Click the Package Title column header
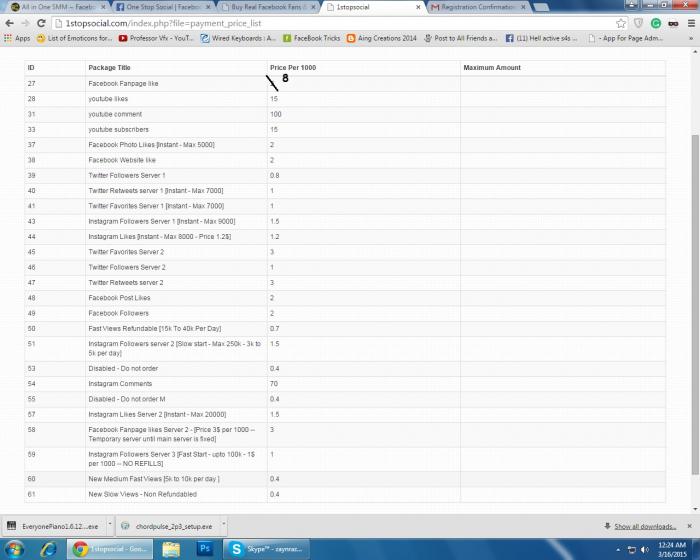Image resolution: width=700 pixels, height=560 pixels. (x=109, y=68)
